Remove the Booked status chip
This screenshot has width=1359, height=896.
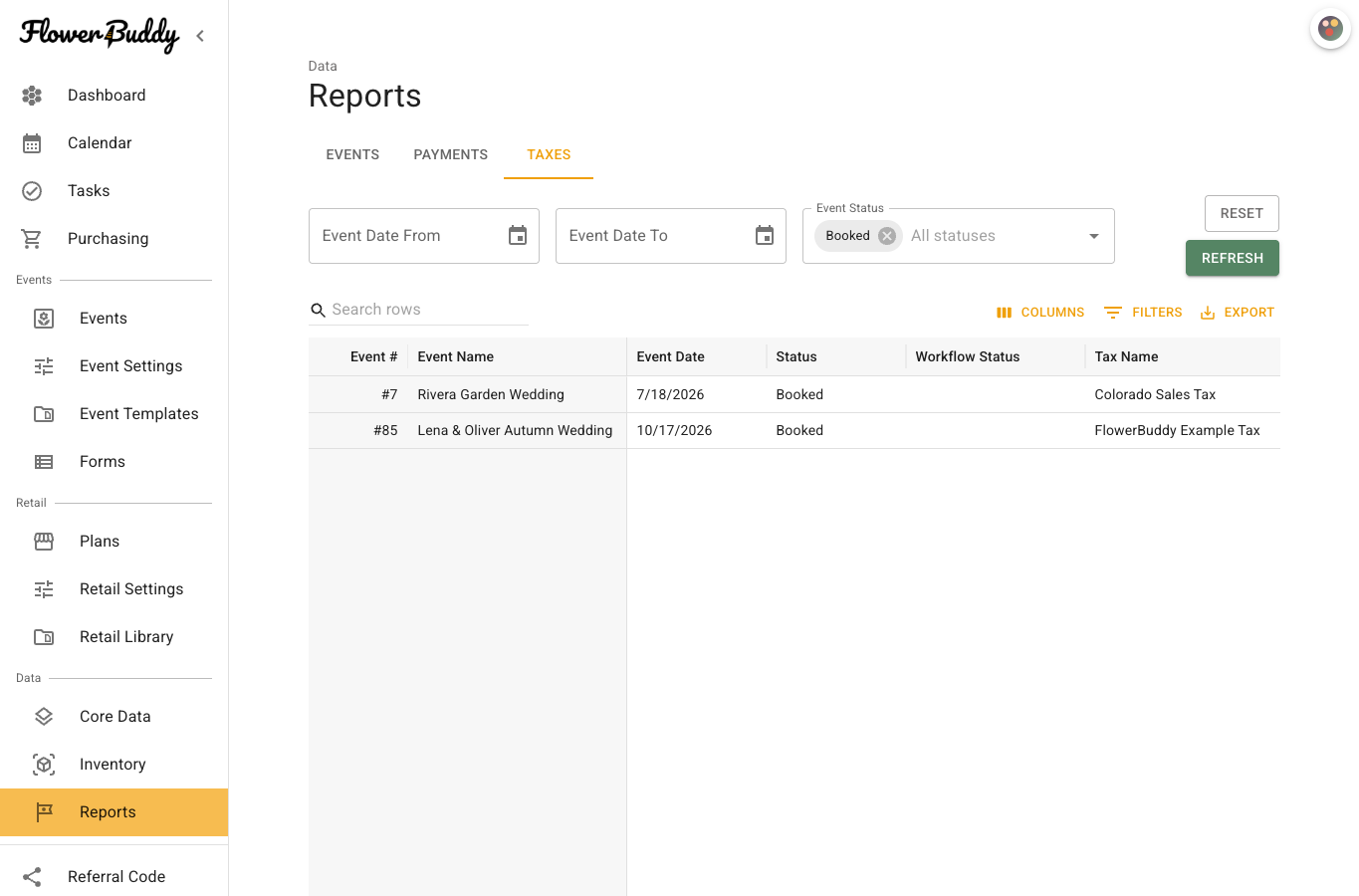click(x=887, y=236)
